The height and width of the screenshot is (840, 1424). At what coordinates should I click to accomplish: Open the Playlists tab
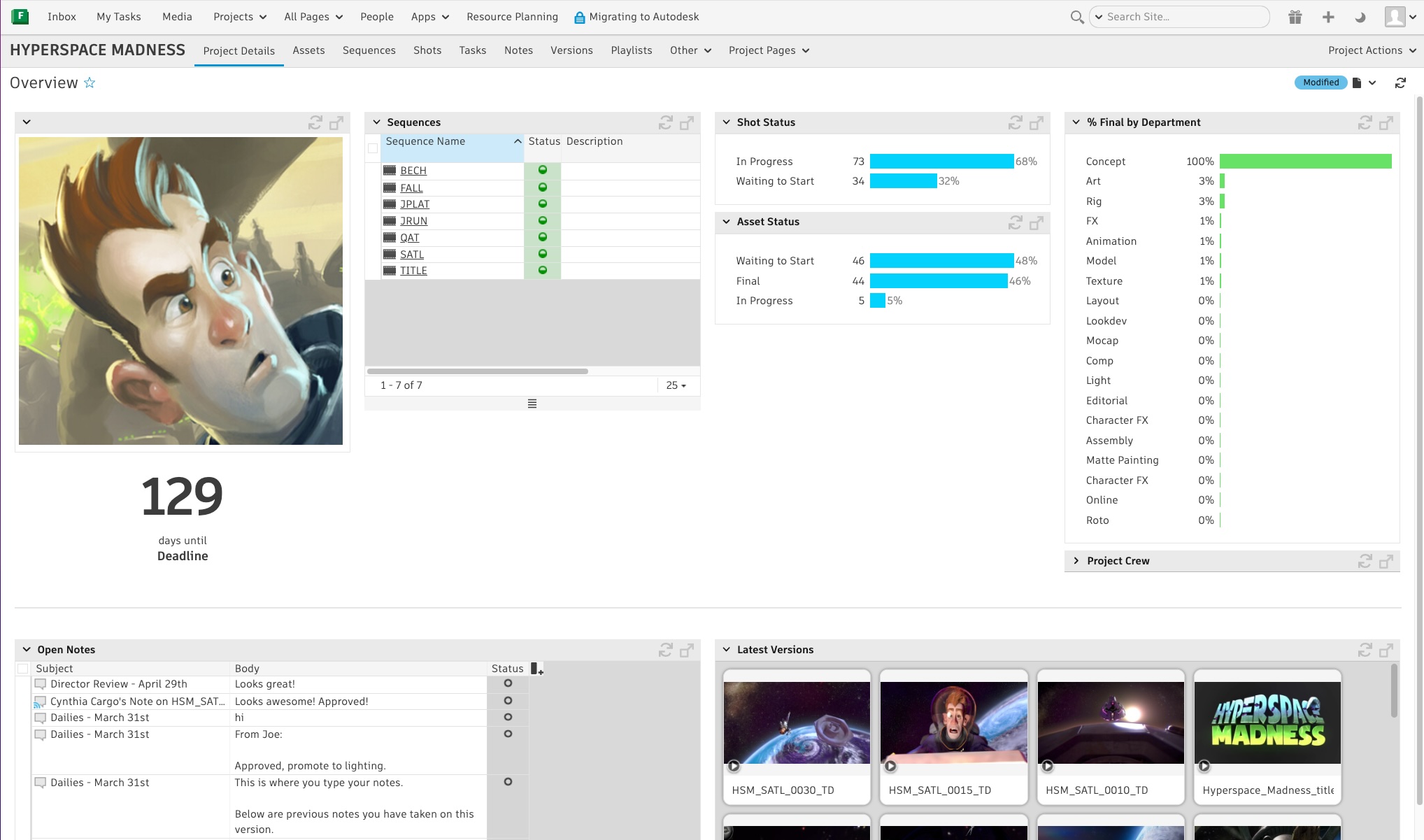[632, 50]
